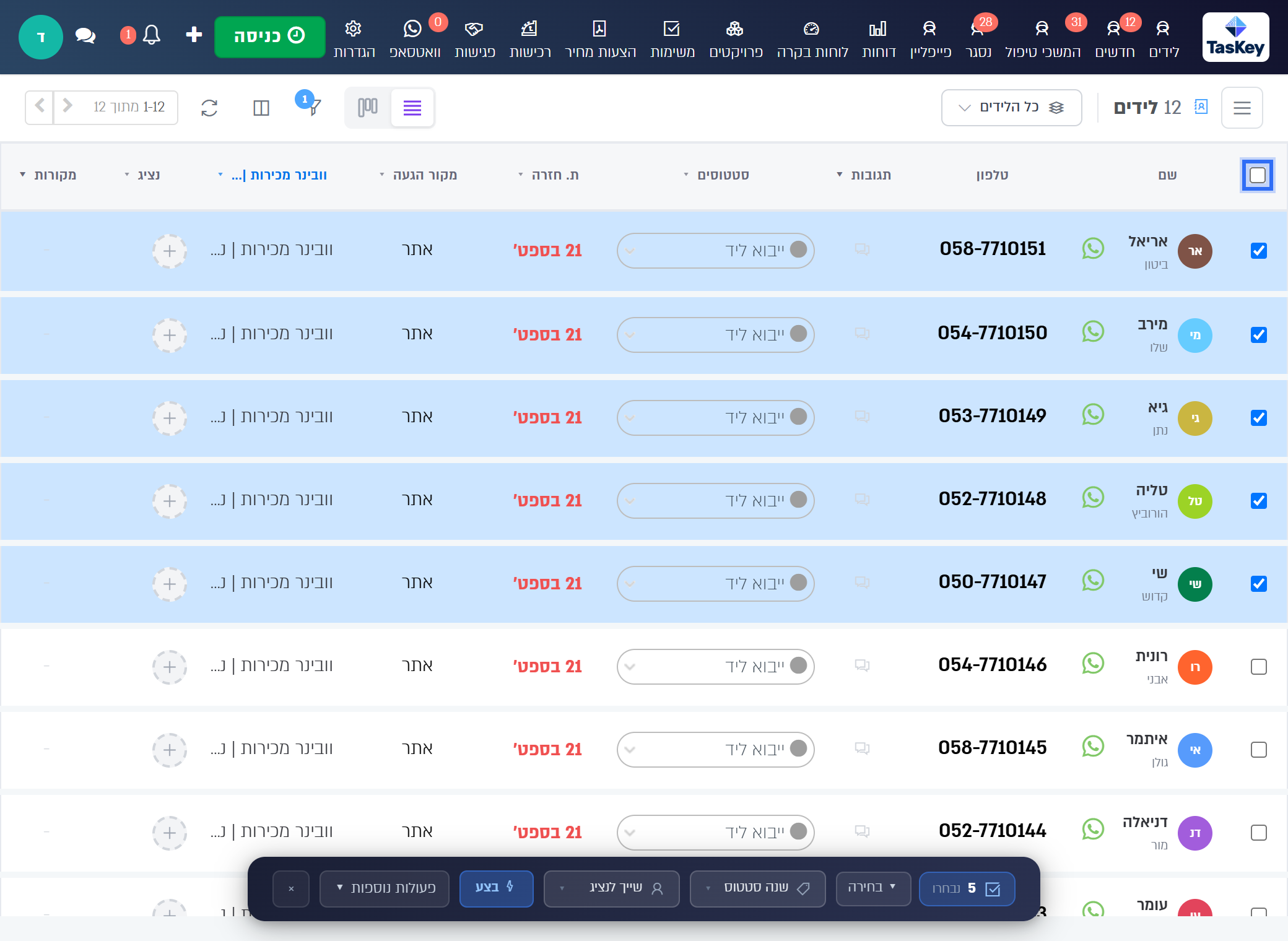Uncheck שי קדוש row checkbox

pos(1258,584)
